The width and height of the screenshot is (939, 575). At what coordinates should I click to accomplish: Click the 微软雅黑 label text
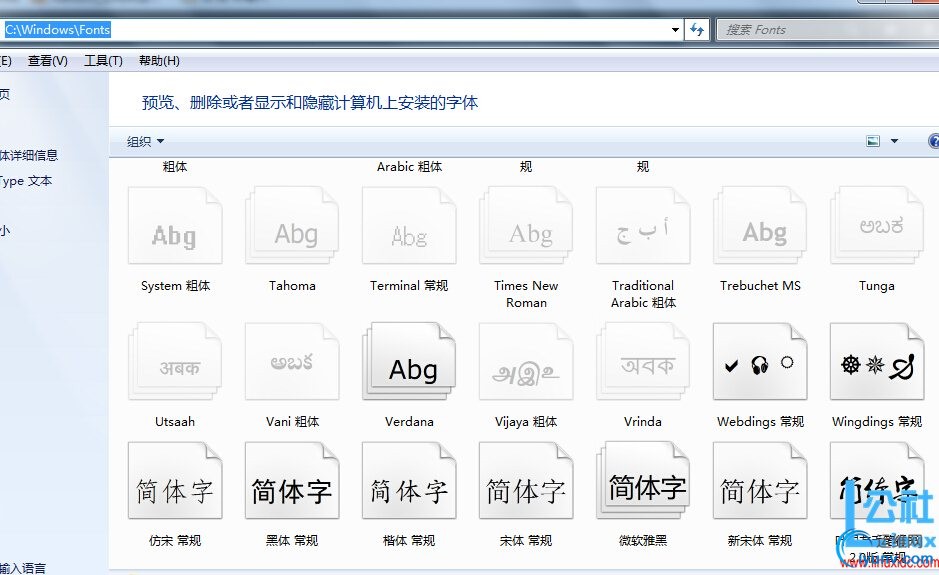(x=643, y=541)
